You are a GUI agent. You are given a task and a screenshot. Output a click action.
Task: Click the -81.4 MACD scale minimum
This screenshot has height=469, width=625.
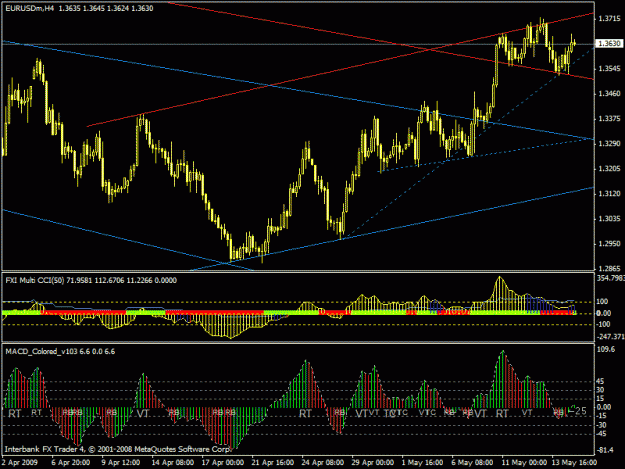coord(605,450)
